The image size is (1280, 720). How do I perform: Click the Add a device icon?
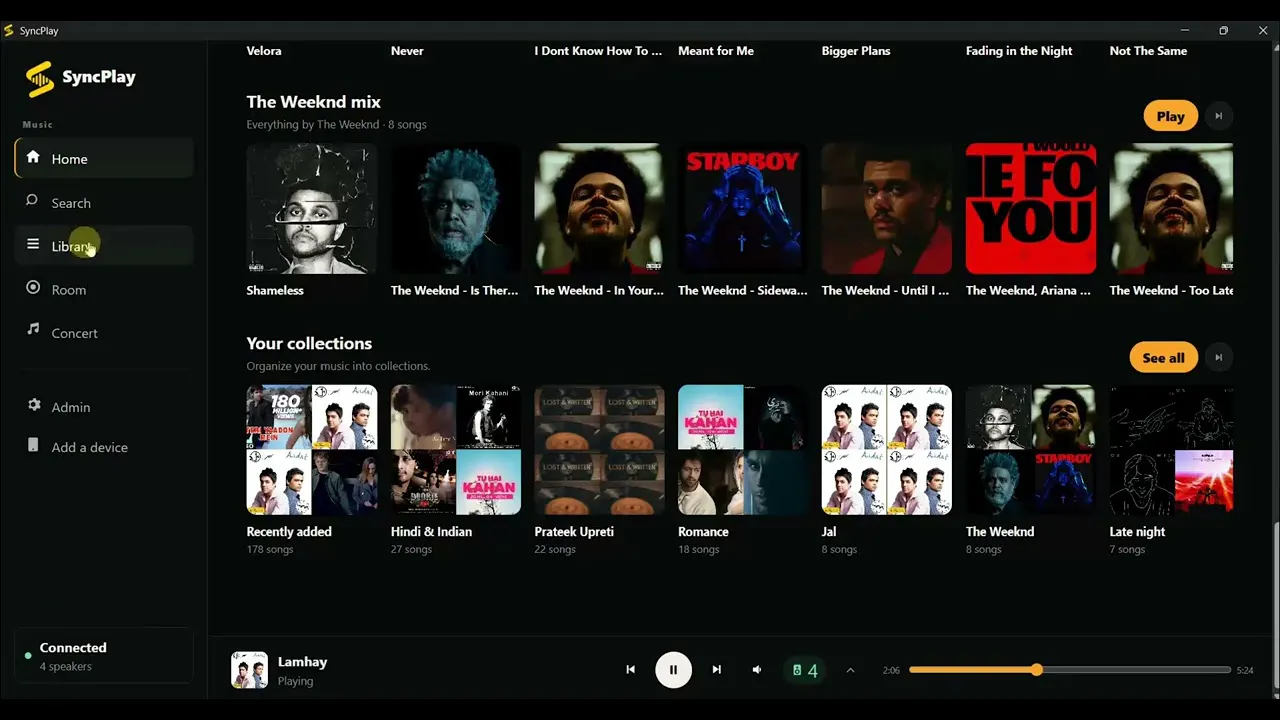pyautogui.click(x=33, y=445)
